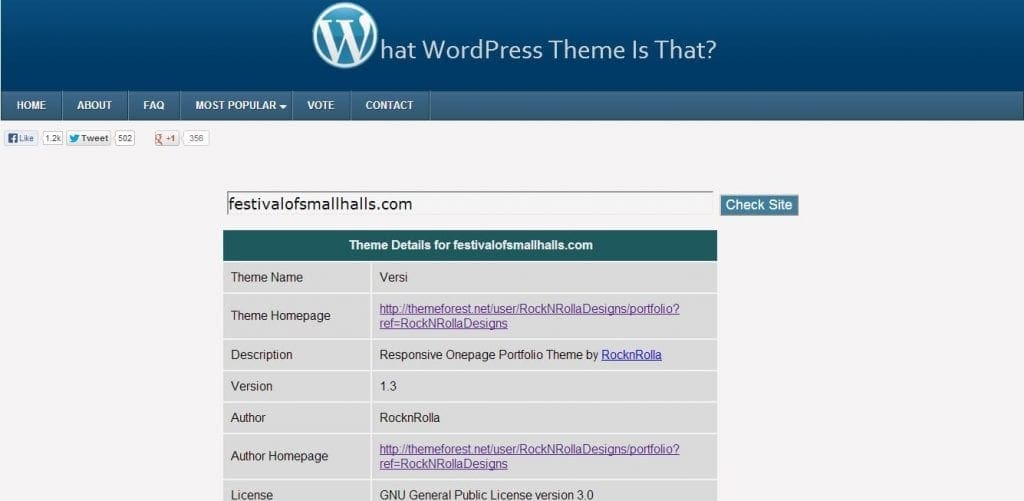Click the Google +1 button
Viewport: 1024px width, 501px height.
167,138
